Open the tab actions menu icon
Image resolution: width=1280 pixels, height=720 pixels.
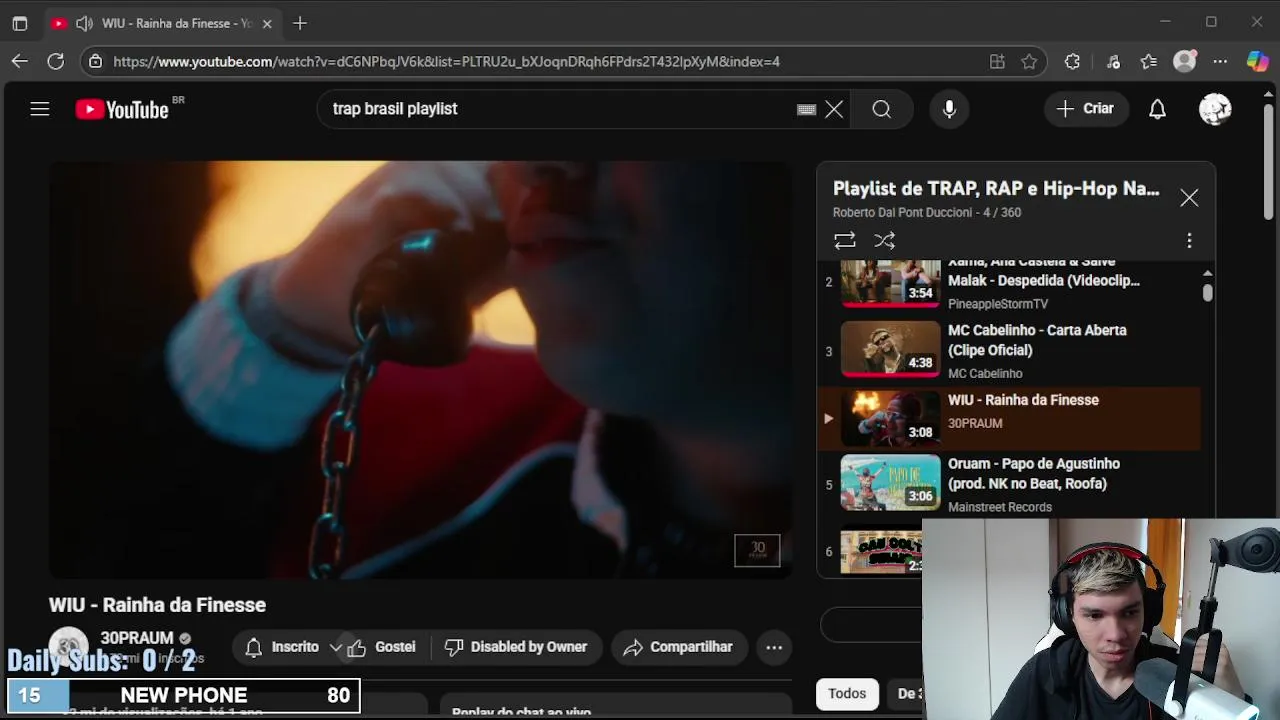(20, 23)
